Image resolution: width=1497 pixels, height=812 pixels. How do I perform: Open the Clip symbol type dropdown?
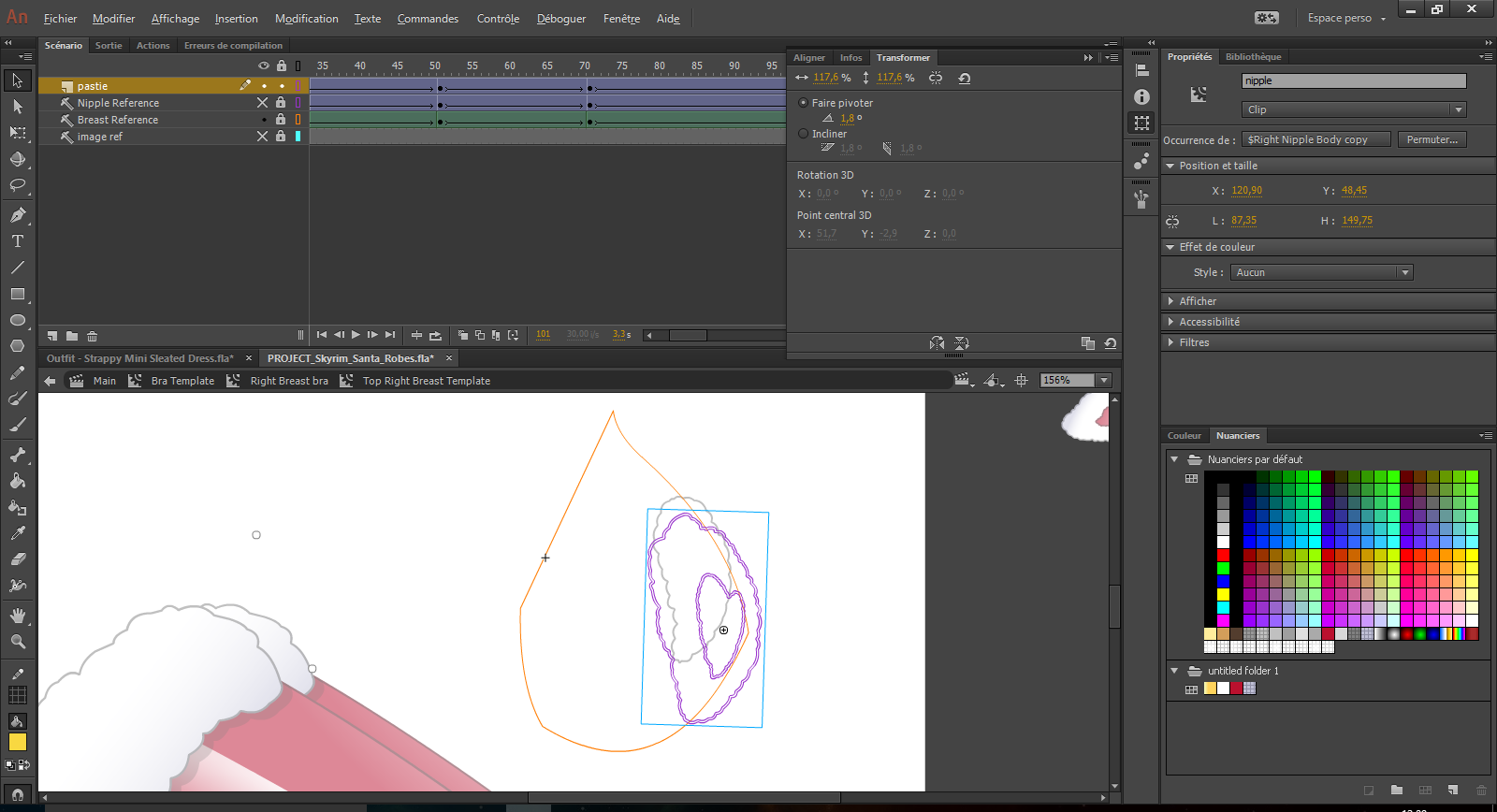(1353, 109)
